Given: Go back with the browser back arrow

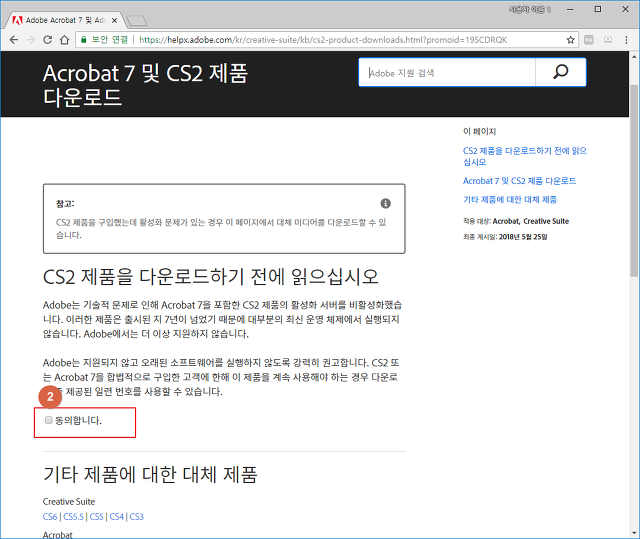Looking at the screenshot, I should pyautogui.click(x=14, y=40).
